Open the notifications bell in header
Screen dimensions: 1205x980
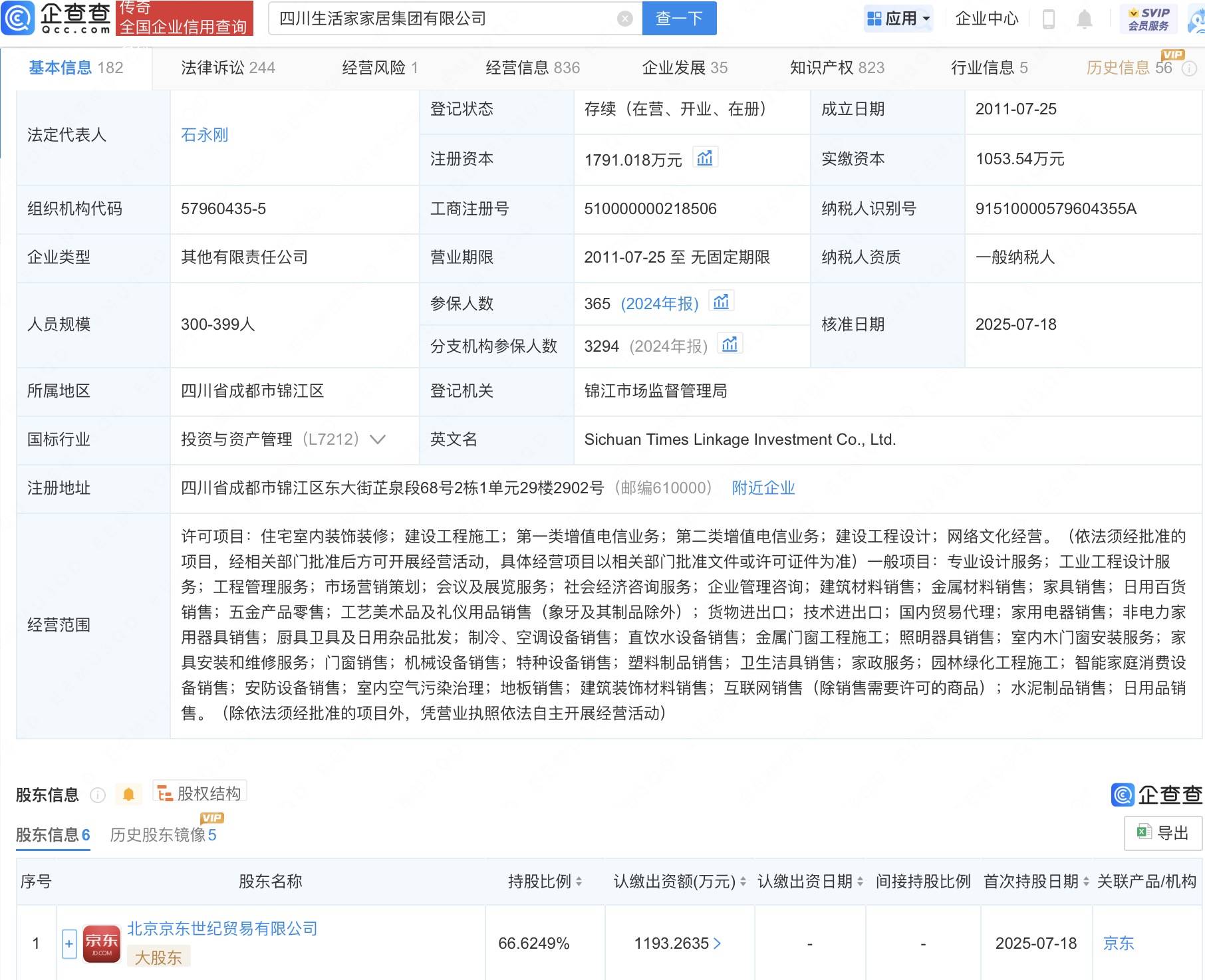[x=1084, y=19]
